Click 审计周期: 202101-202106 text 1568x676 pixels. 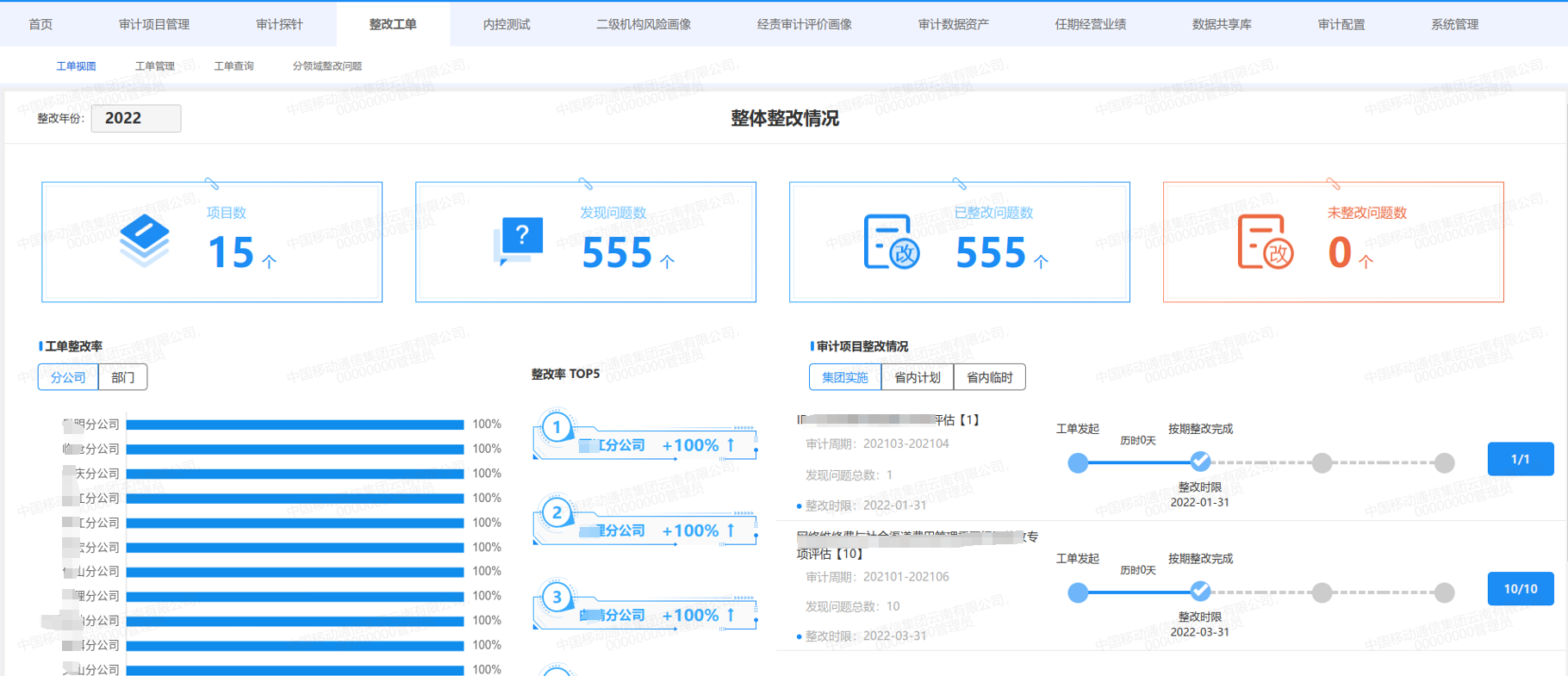[x=877, y=577]
